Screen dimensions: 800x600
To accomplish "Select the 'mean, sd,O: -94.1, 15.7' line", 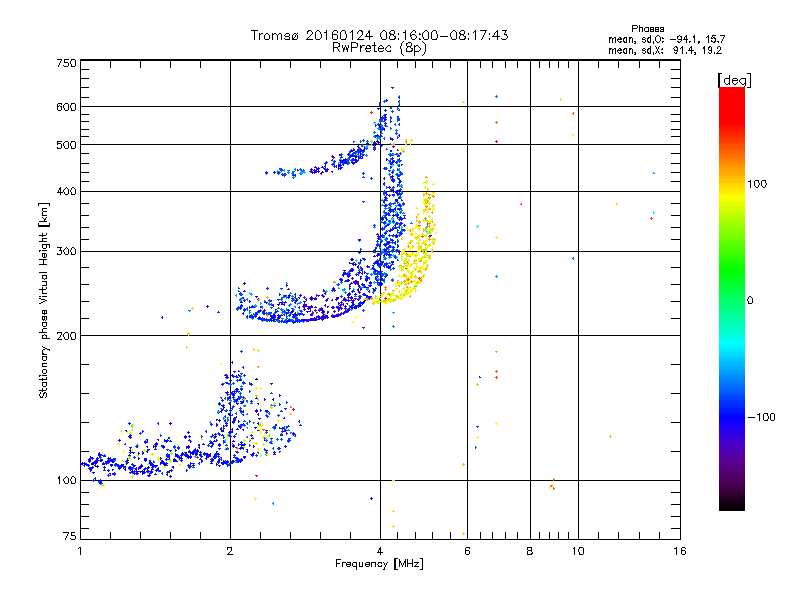I will click(x=666, y=39).
